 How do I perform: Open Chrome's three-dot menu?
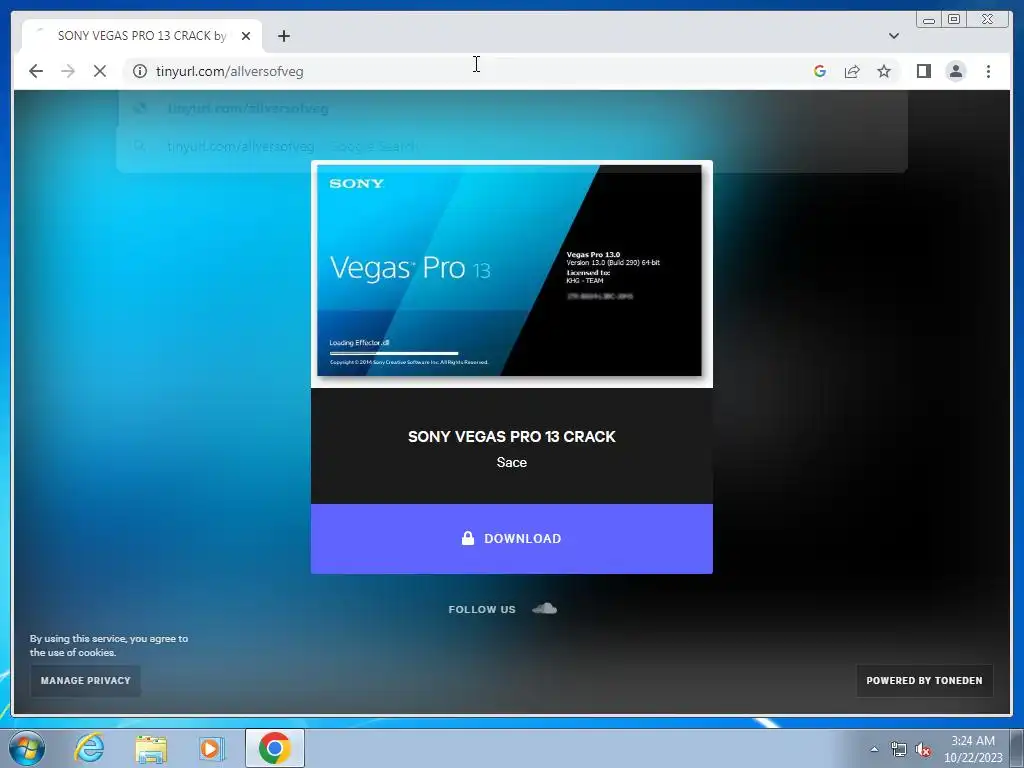988,71
